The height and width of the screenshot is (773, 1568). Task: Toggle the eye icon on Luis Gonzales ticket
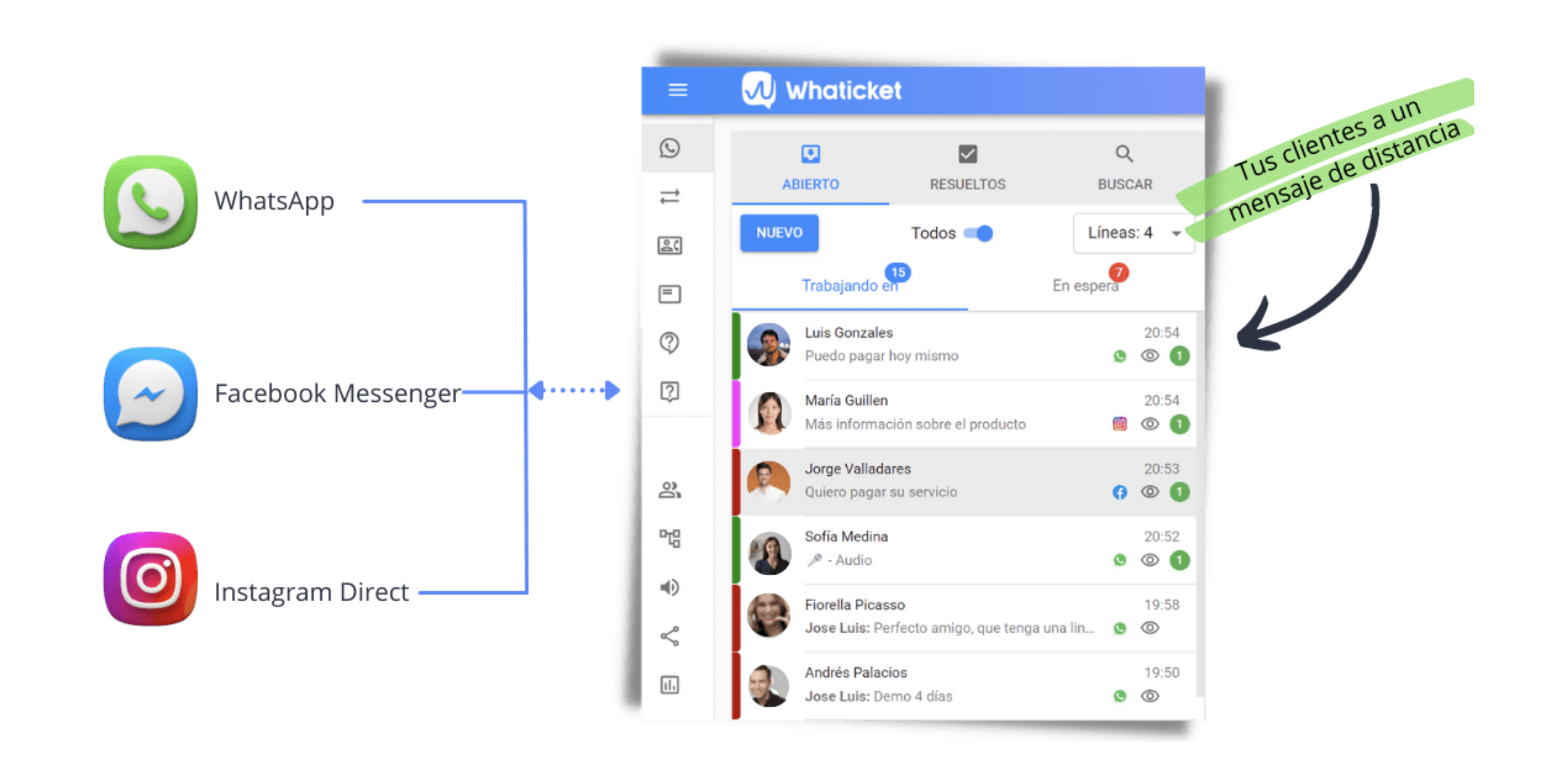(x=1149, y=356)
